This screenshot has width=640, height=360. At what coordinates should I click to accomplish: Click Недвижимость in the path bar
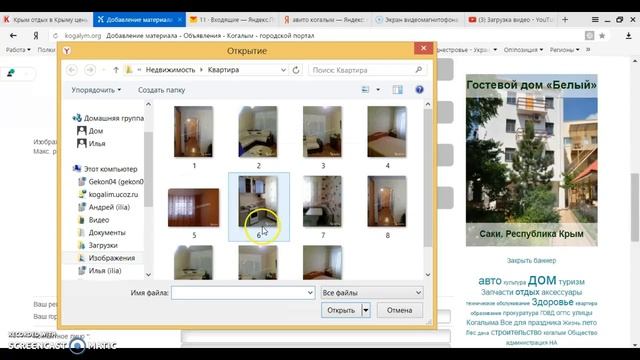[171, 70]
